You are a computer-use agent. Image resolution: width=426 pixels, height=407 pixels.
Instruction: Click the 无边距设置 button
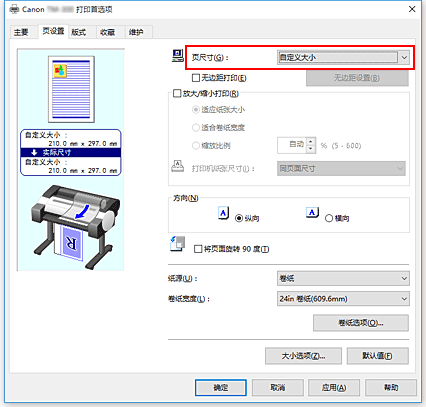(357, 78)
